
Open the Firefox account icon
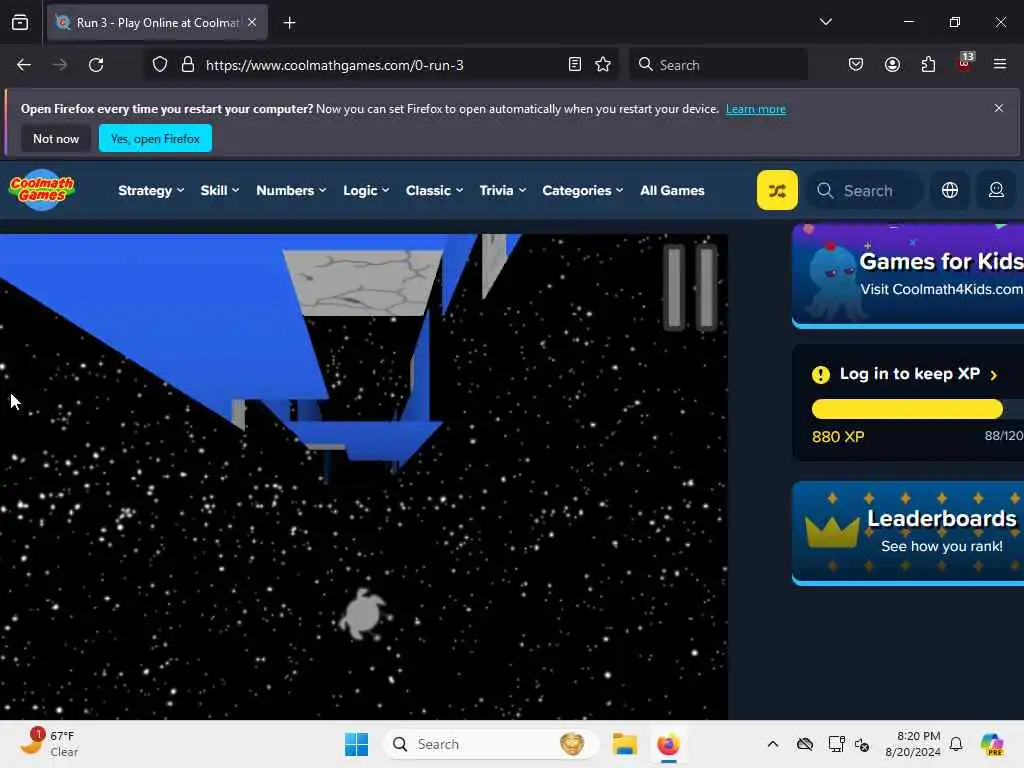coord(892,65)
